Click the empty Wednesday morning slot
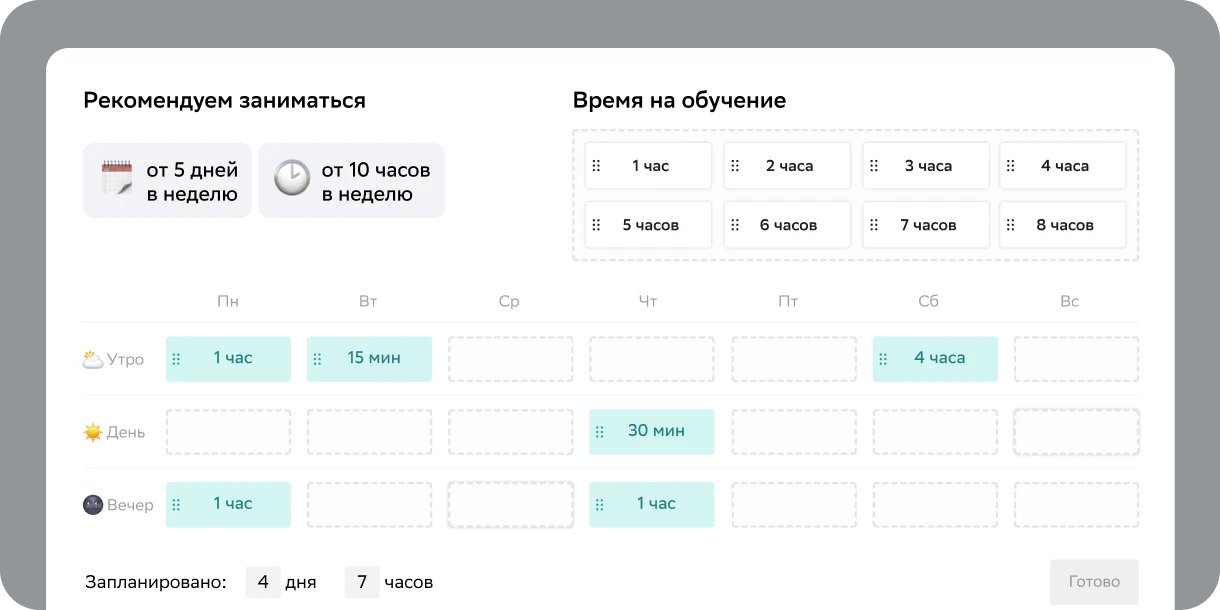The width and height of the screenshot is (1220, 610). click(x=510, y=359)
